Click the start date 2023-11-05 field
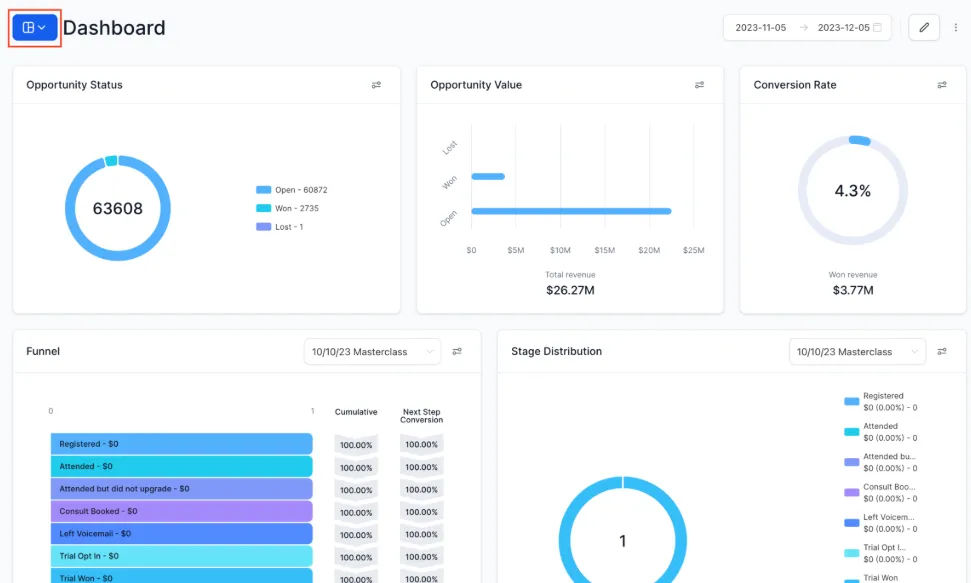This screenshot has width=971, height=583. (x=761, y=28)
